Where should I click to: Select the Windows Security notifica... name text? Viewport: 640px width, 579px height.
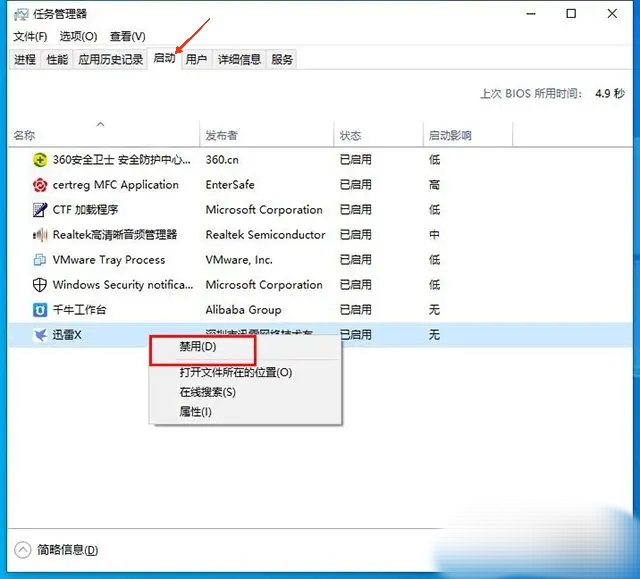point(123,285)
